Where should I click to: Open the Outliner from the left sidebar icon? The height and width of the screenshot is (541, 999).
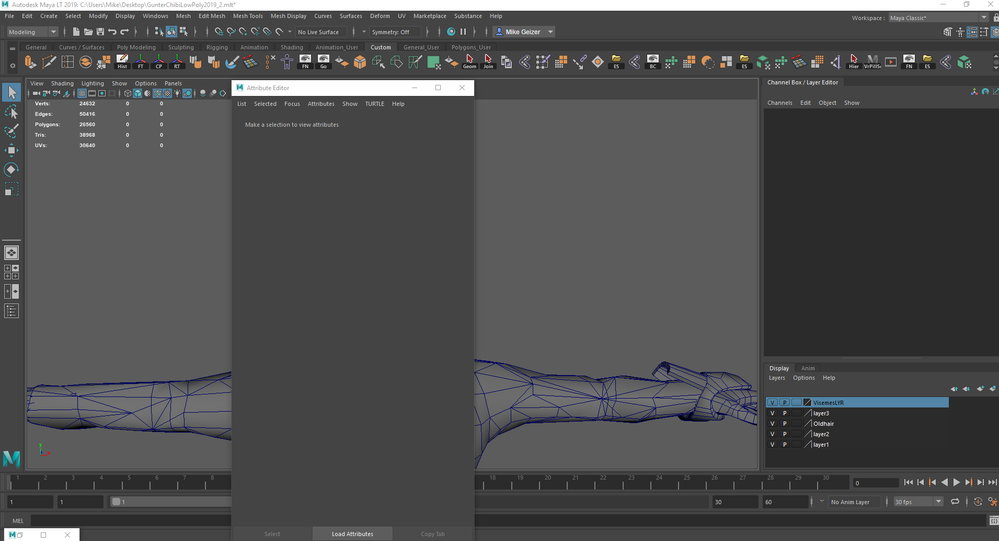(x=11, y=311)
